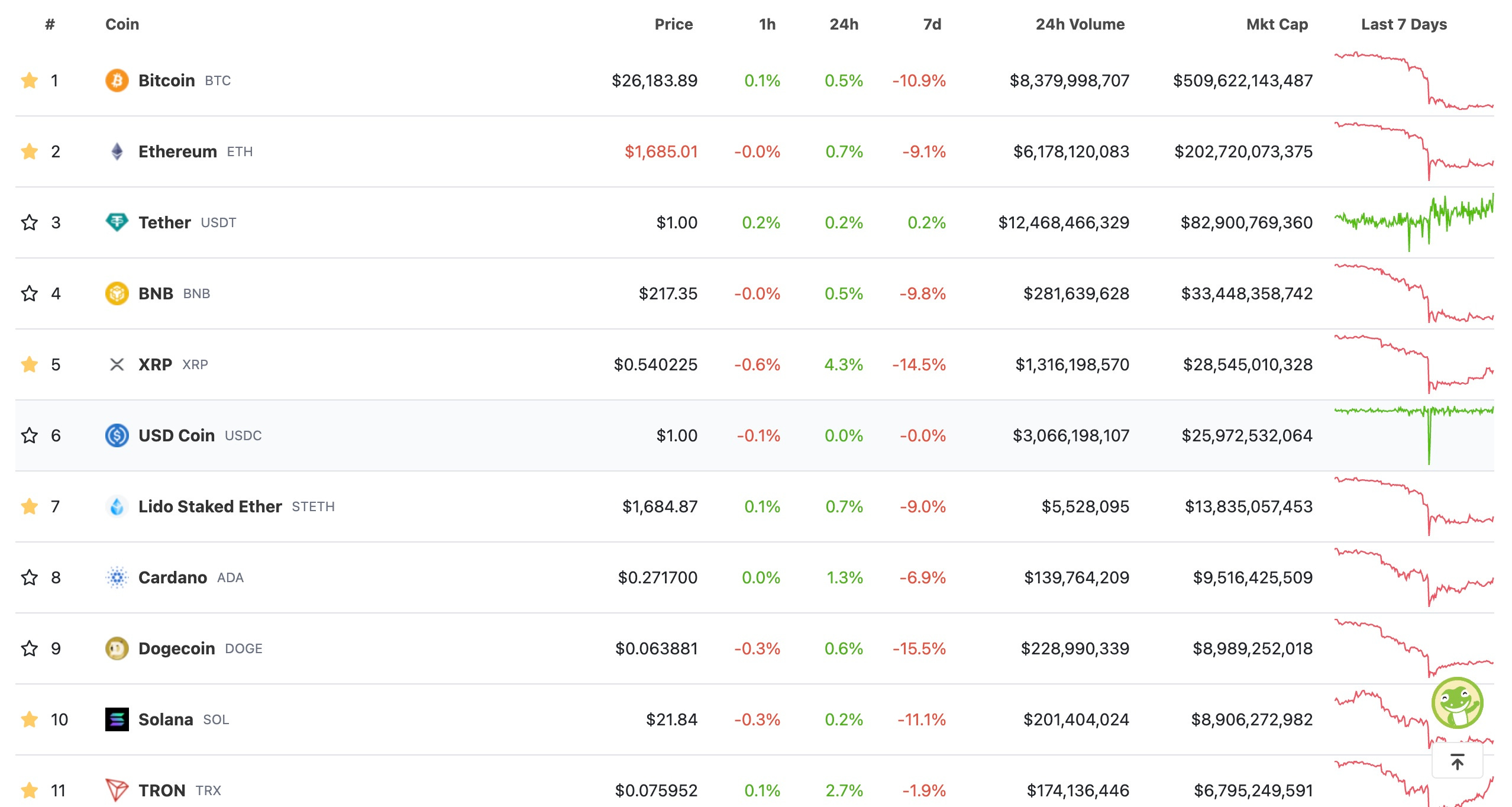
Task: Click Tether 24h volume $12,468,466,329
Action: click(x=1064, y=222)
